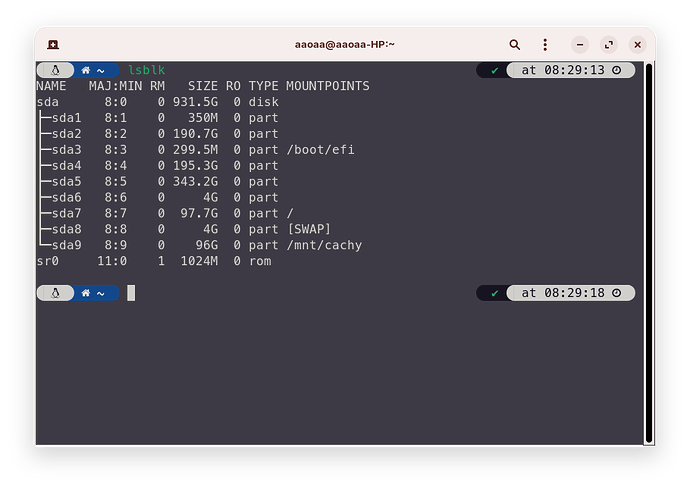
Task: Minimize the terminal window
Action: coord(580,45)
